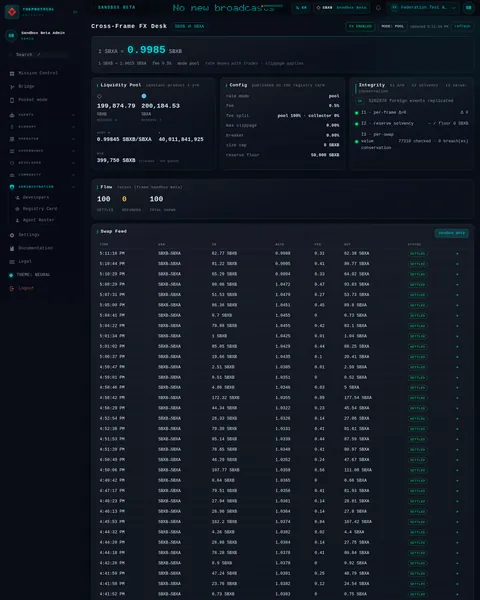This screenshot has height=600, width=480.
Task: Click the FX Enabled status badge
Action: (x=360, y=26)
